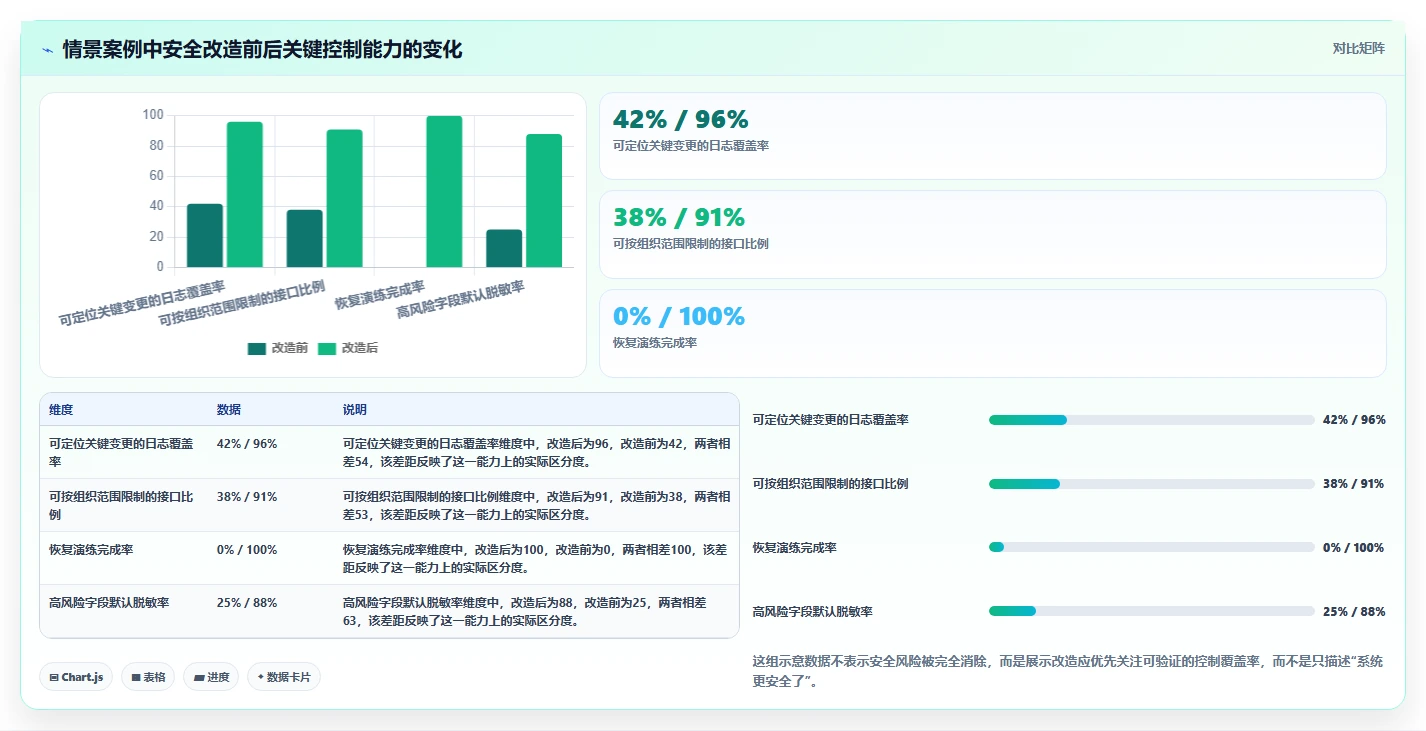Screen dimensions: 1426x731
Task: Select the 表格 tag chip
Action: (148, 677)
